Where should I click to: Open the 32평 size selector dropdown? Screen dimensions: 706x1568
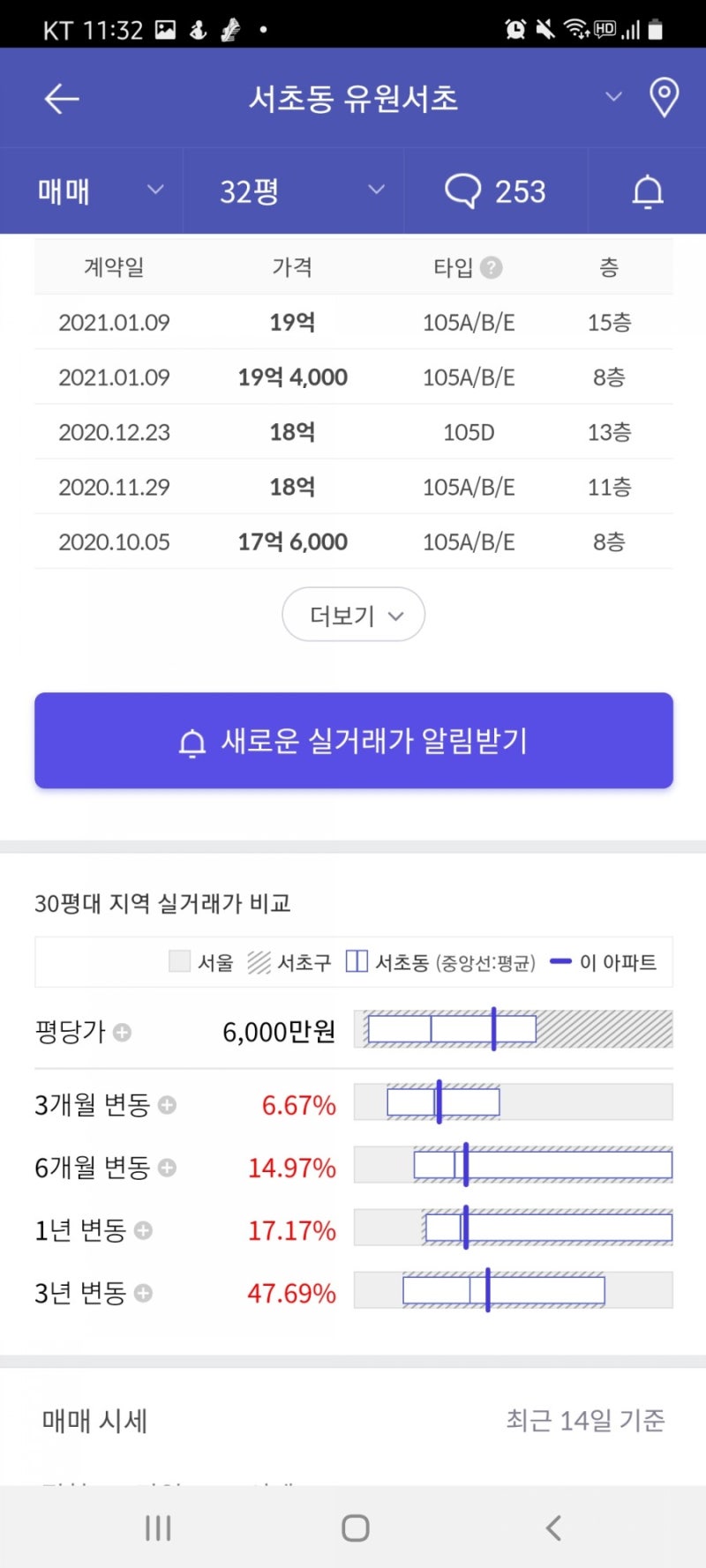300,191
